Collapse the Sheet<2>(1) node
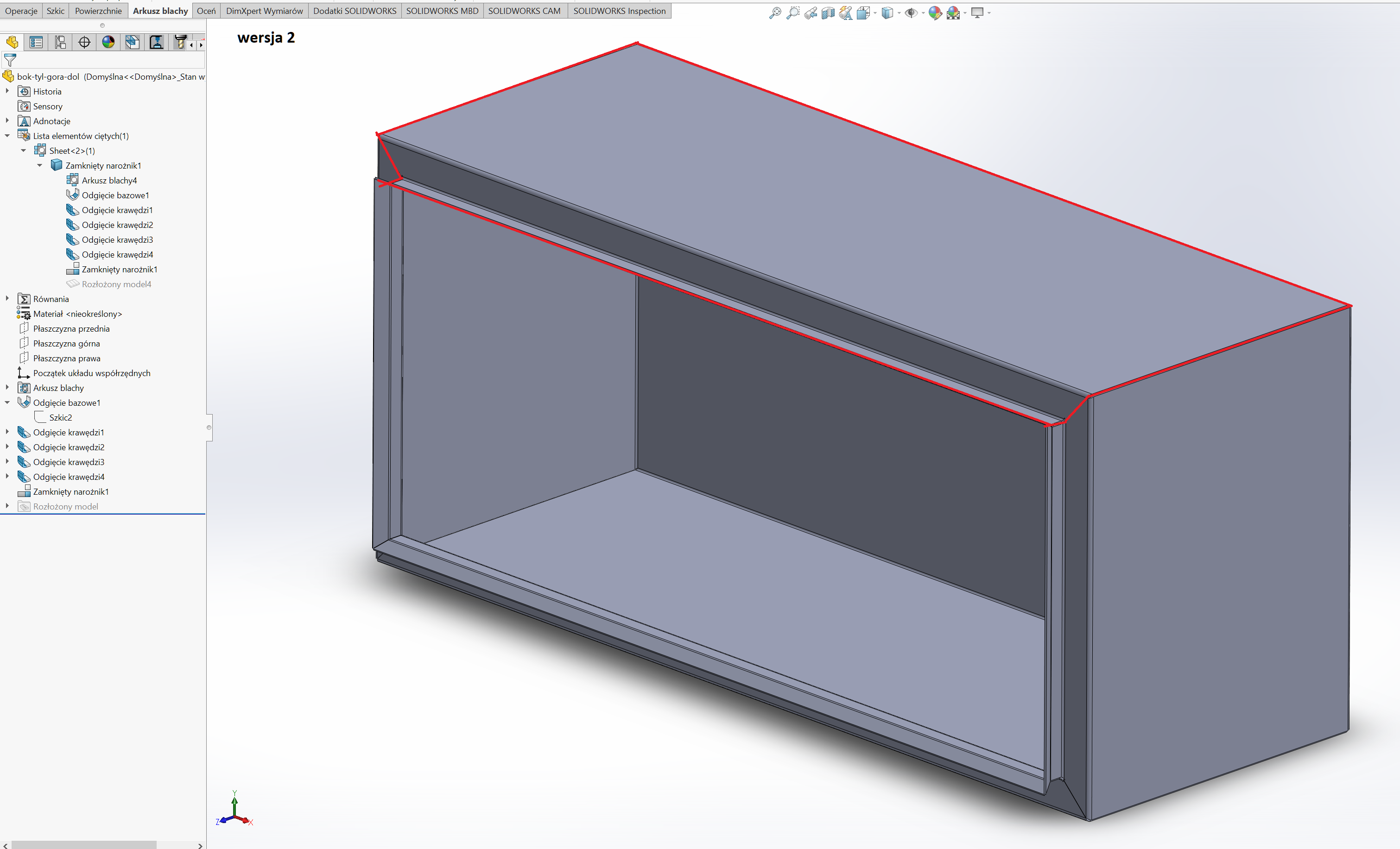Image resolution: width=1400 pixels, height=849 pixels. (23, 151)
